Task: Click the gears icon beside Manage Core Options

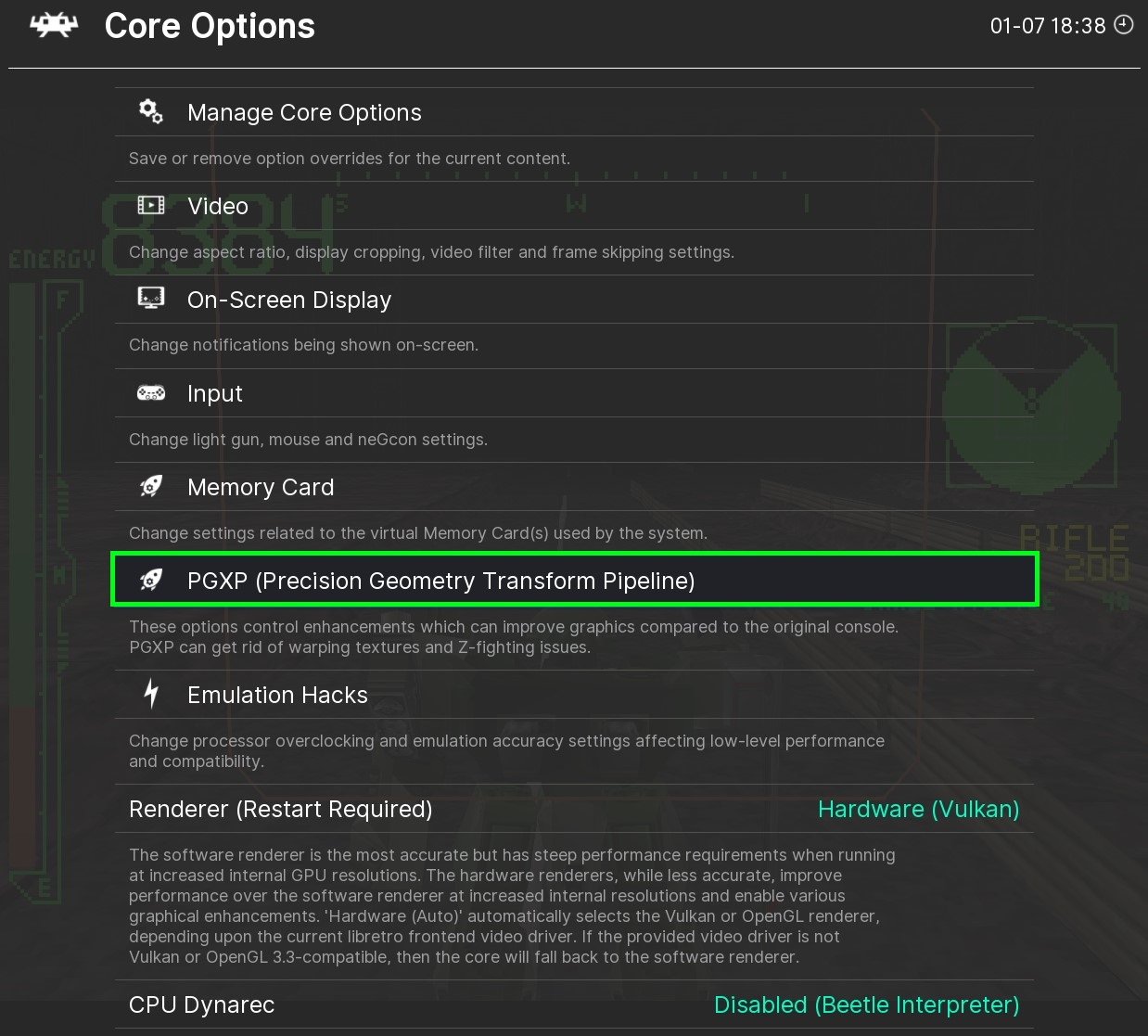Action: pyautogui.click(x=150, y=112)
